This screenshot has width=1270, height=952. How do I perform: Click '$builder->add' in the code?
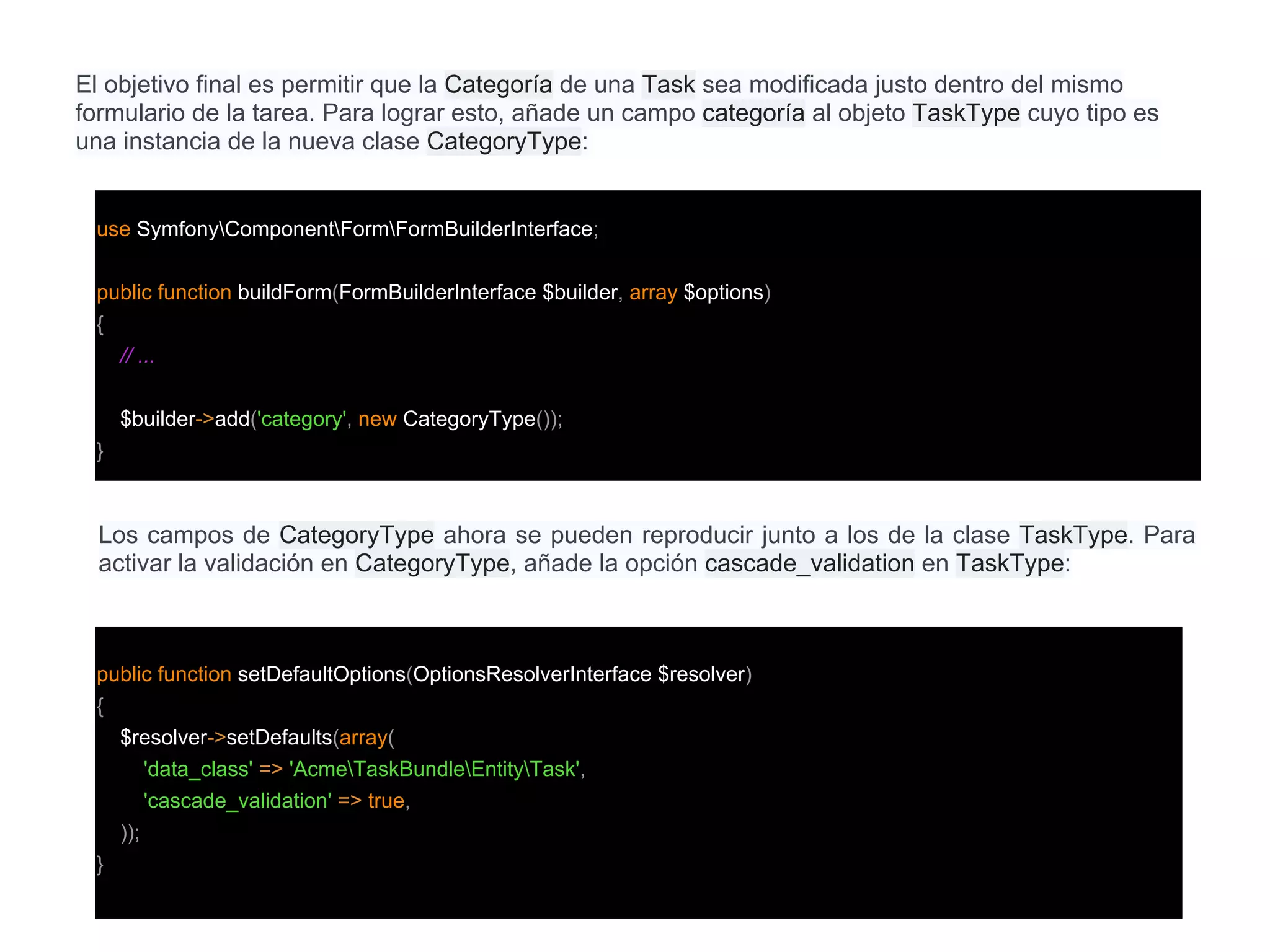click(185, 420)
